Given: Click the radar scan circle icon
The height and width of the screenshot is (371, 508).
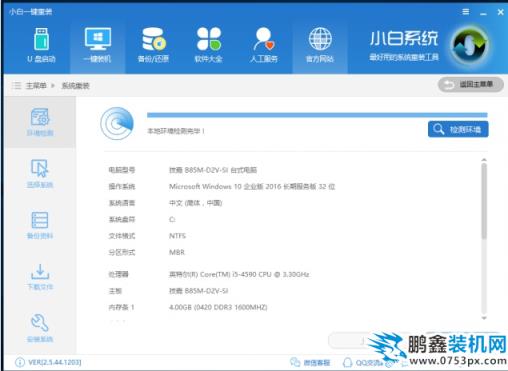Looking at the screenshot, I should (117, 123).
